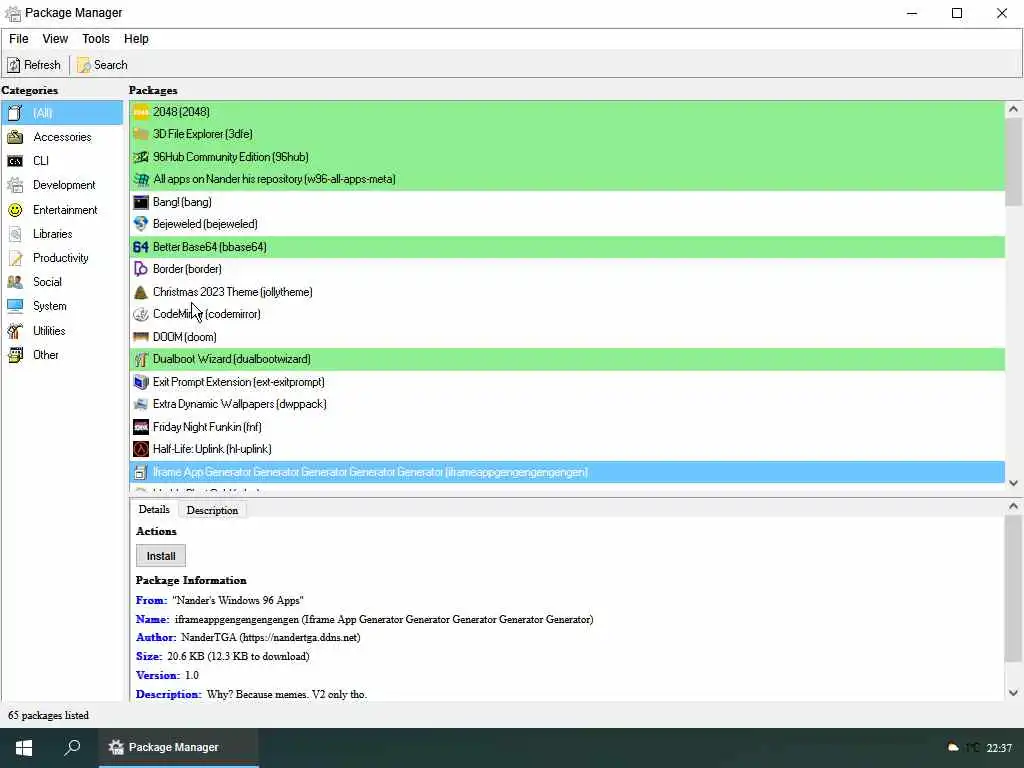Click the Search label in the toolbar
Screen dimensions: 1024x768
[110, 65]
